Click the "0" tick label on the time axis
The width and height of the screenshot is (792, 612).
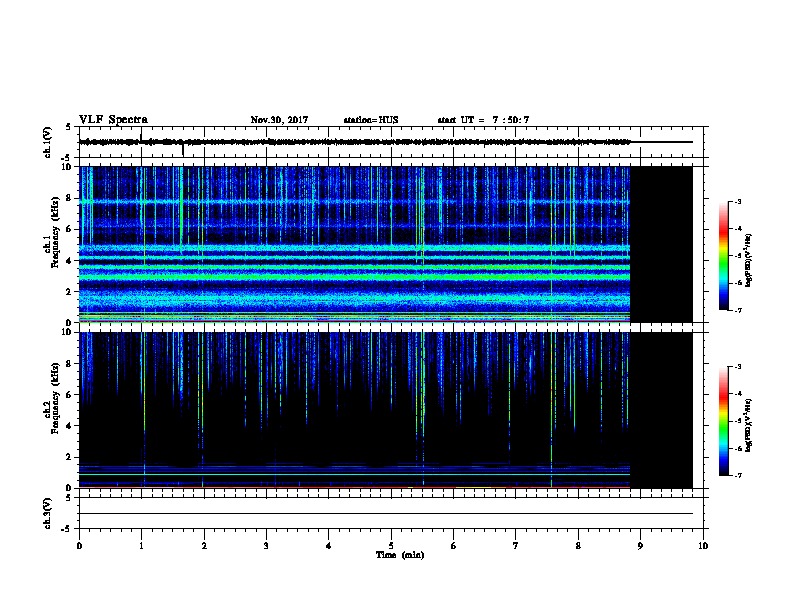[79, 546]
